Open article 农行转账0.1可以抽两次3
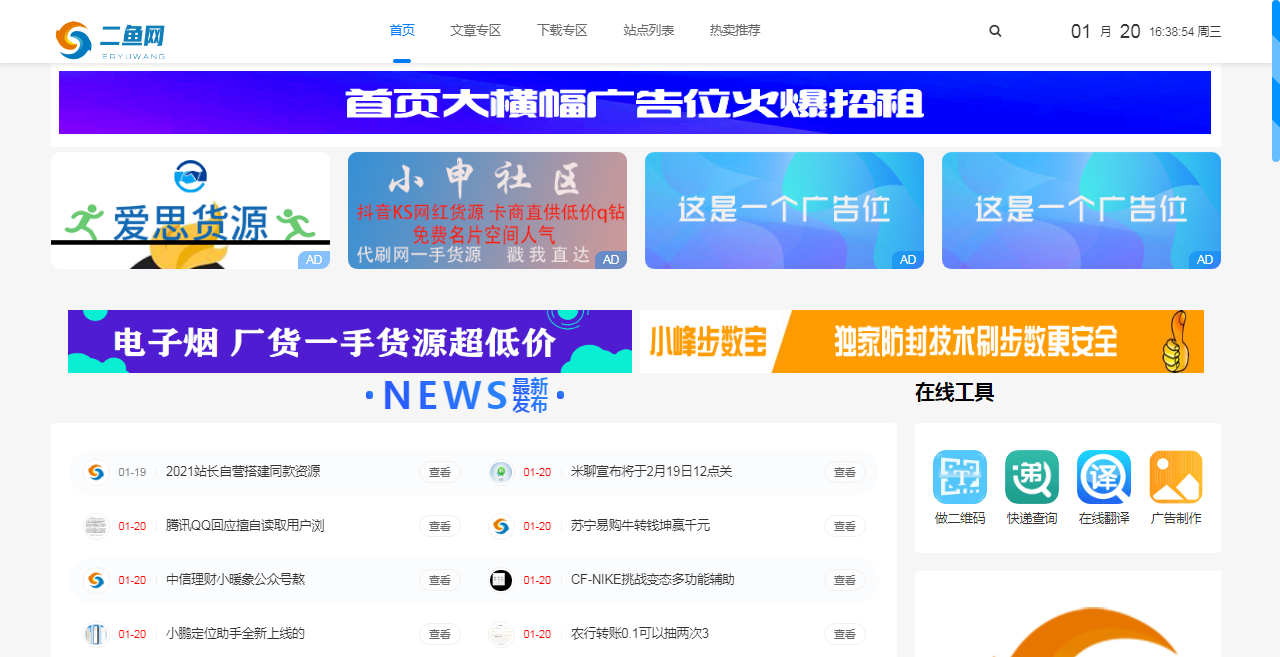Image resolution: width=1280 pixels, height=657 pixels. pos(639,634)
